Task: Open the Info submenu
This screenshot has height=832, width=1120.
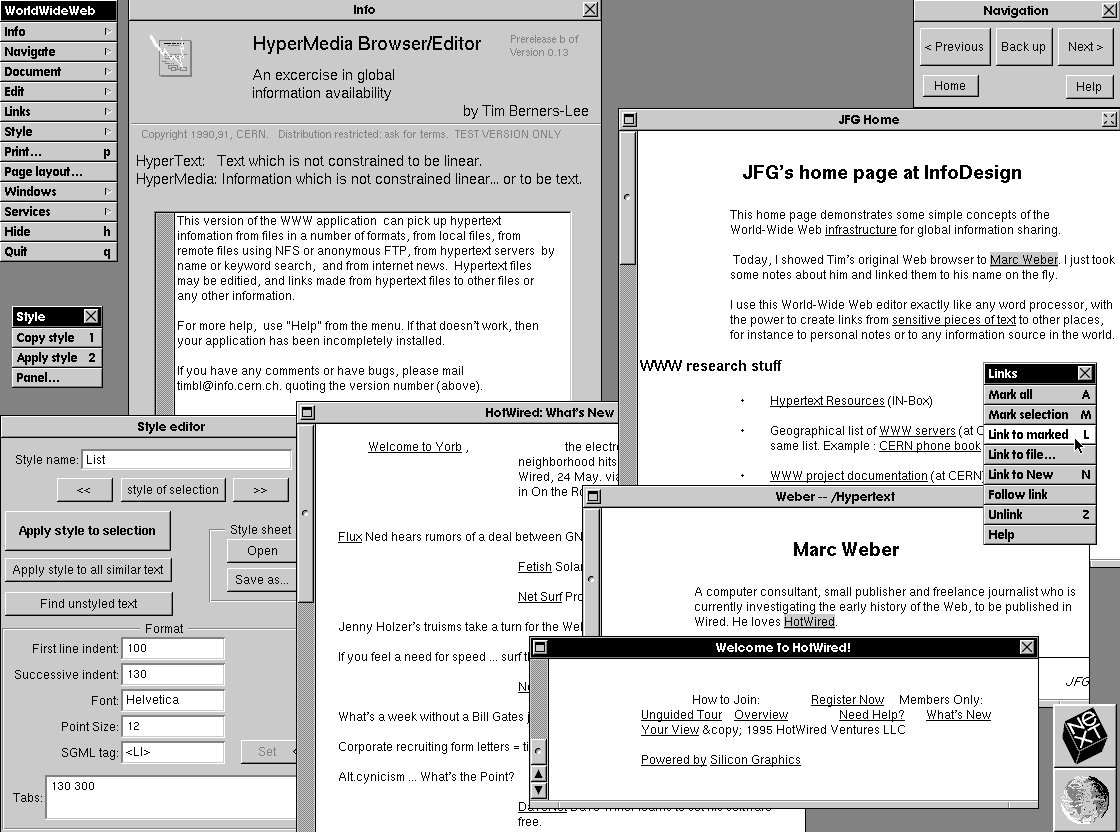Action: click(x=58, y=31)
